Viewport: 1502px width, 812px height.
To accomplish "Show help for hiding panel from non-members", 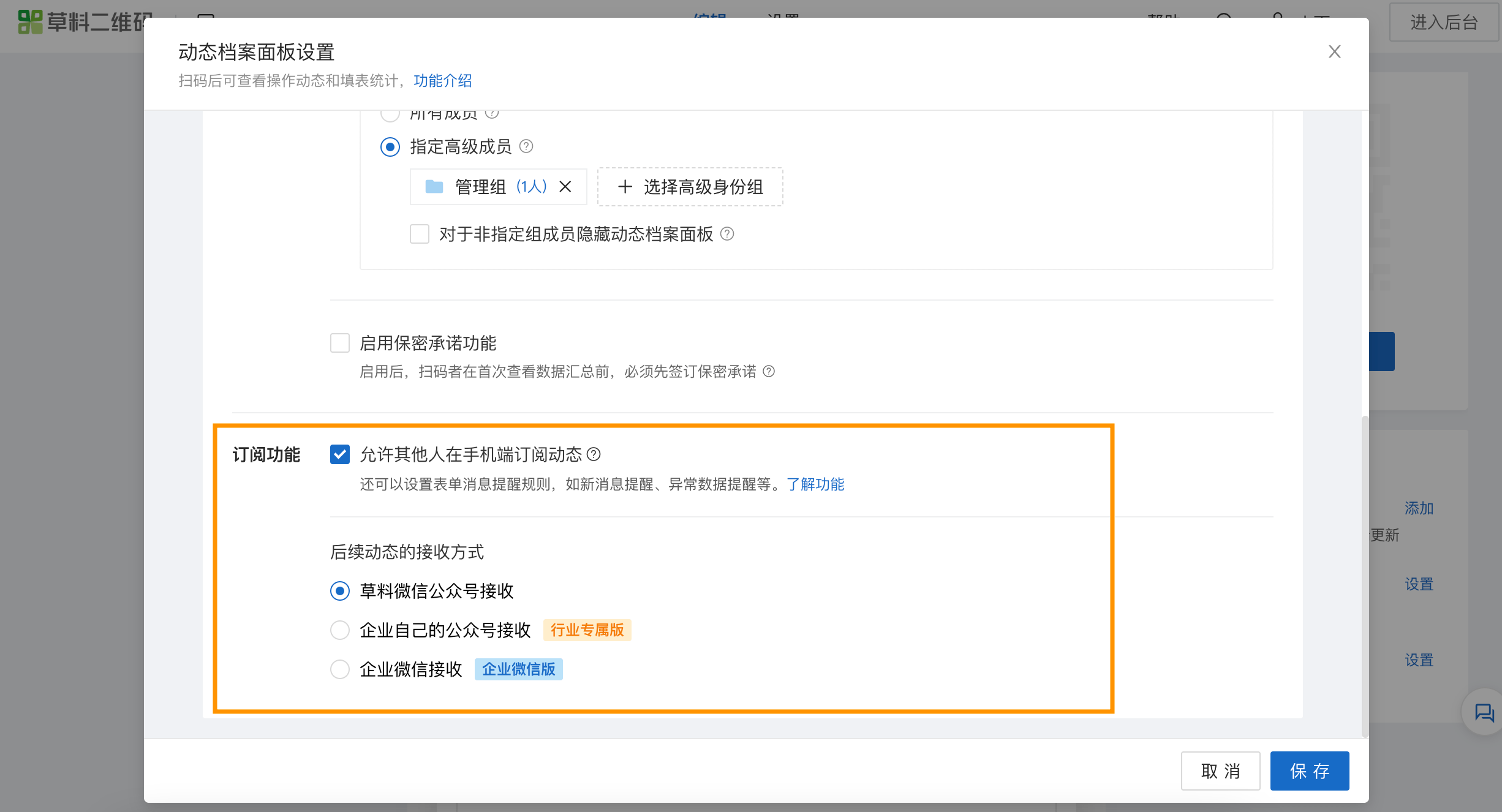I will pyautogui.click(x=727, y=234).
